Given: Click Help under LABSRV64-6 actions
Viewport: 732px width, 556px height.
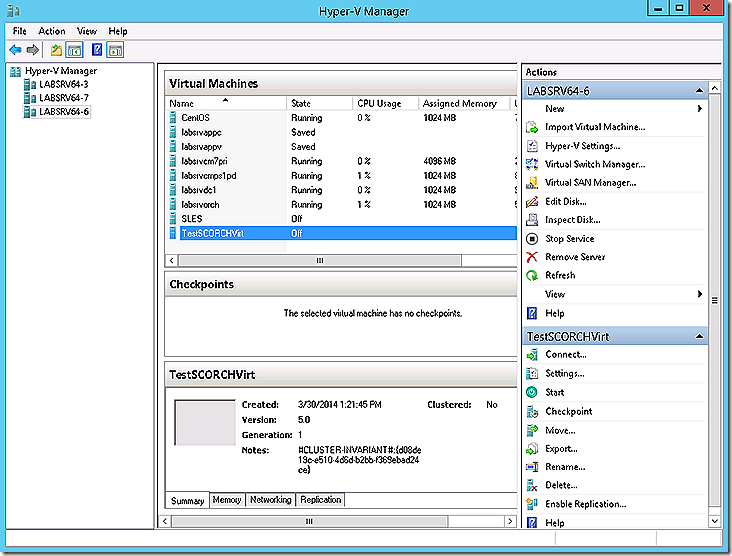Looking at the screenshot, I should coord(555,313).
